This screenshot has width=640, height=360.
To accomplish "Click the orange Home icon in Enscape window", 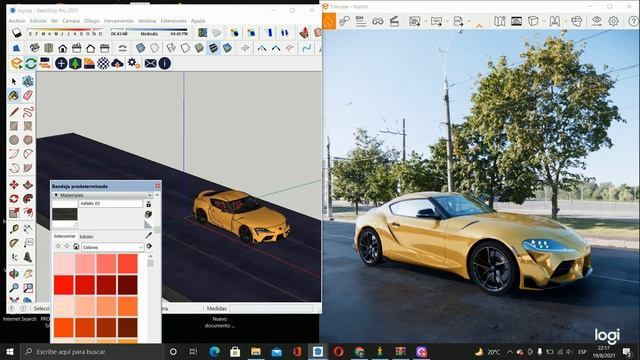I will click(x=329, y=21).
